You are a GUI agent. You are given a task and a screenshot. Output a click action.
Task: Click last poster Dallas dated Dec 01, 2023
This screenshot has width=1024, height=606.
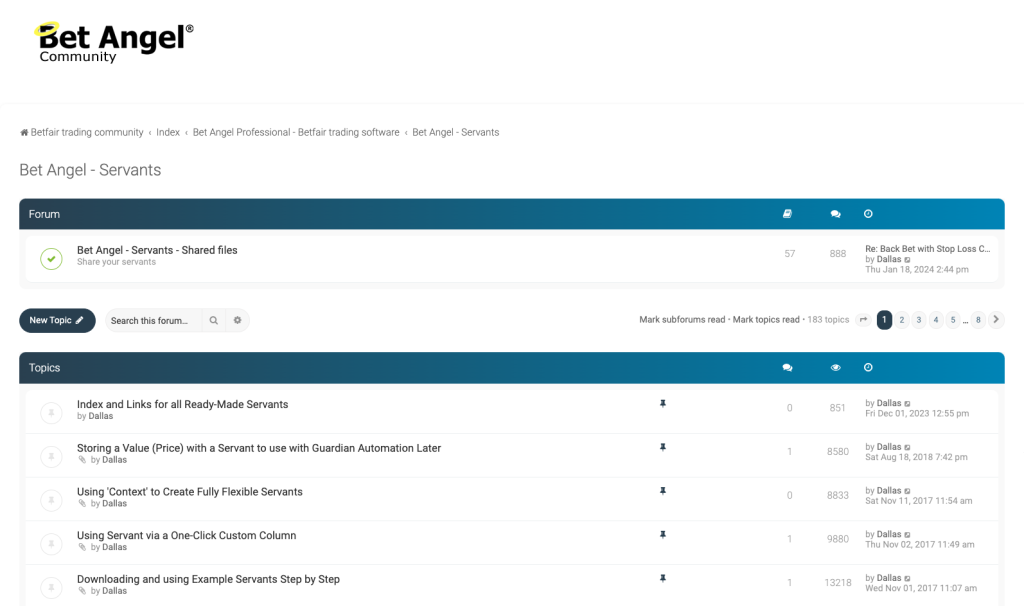coord(889,403)
